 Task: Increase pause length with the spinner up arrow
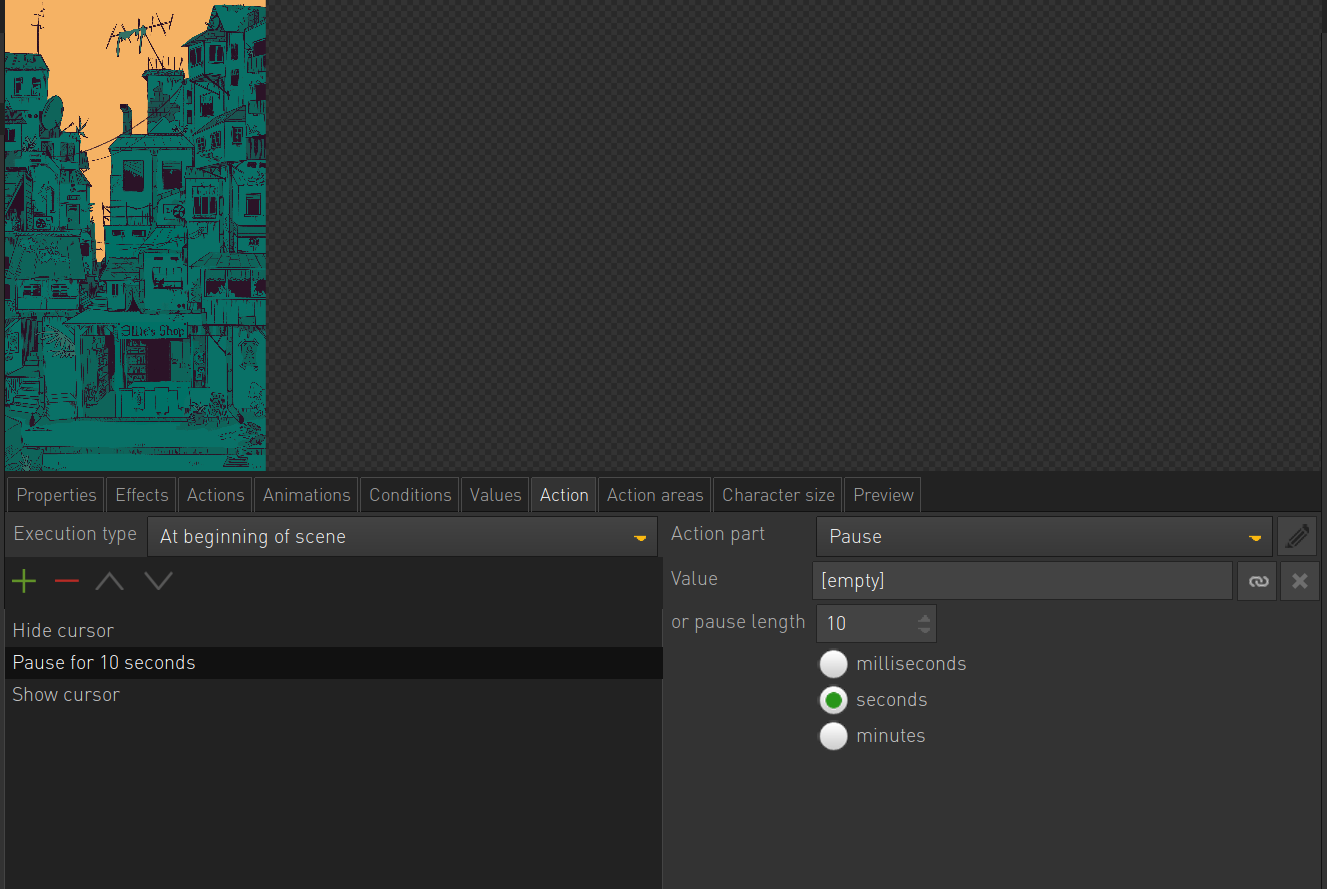click(924, 617)
